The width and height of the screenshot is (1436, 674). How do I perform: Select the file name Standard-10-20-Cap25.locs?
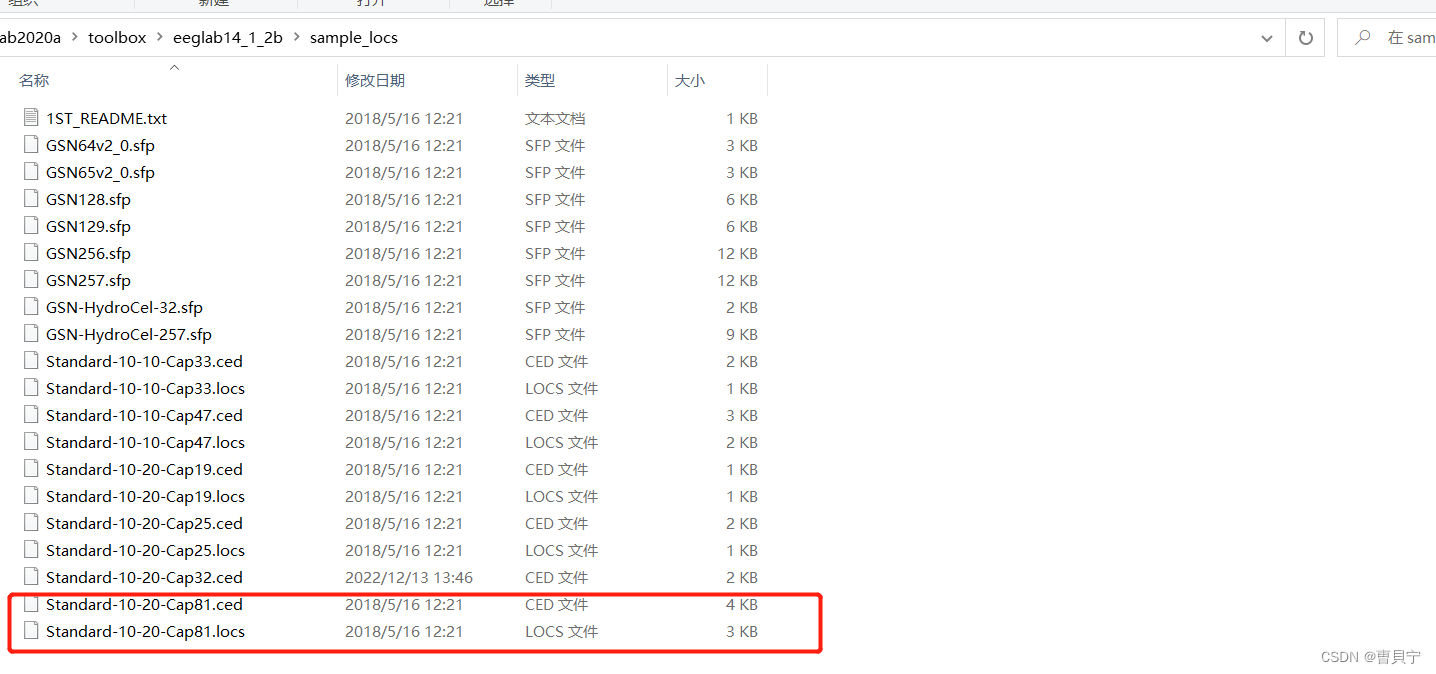pyautogui.click(x=145, y=550)
